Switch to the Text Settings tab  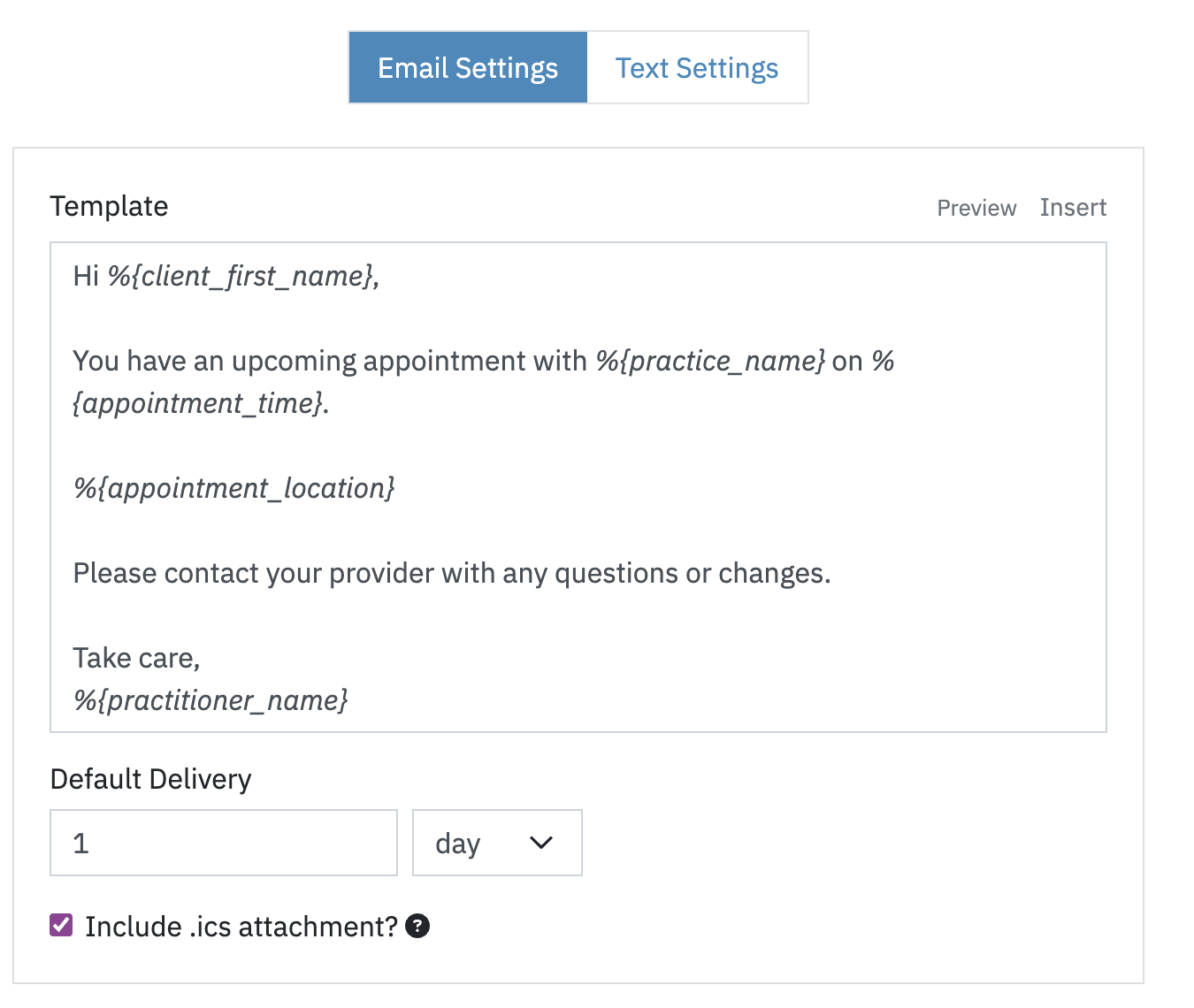(x=697, y=68)
